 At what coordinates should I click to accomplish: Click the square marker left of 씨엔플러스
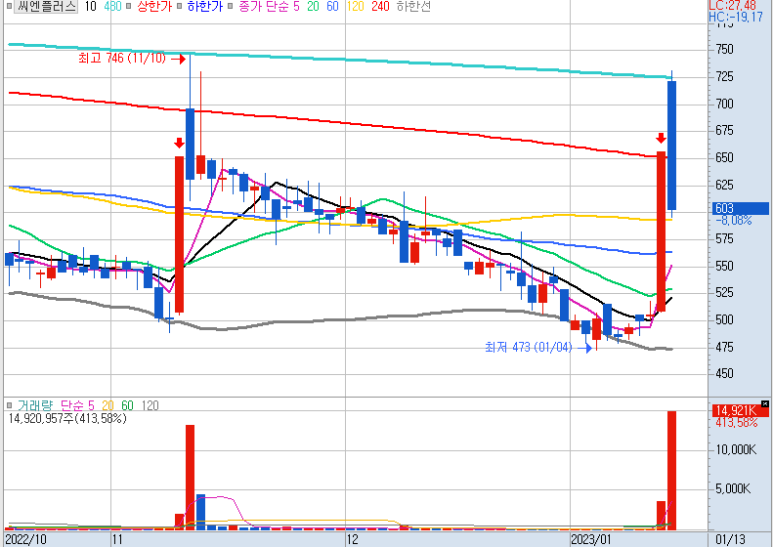pyautogui.click(x=8, y=6)
